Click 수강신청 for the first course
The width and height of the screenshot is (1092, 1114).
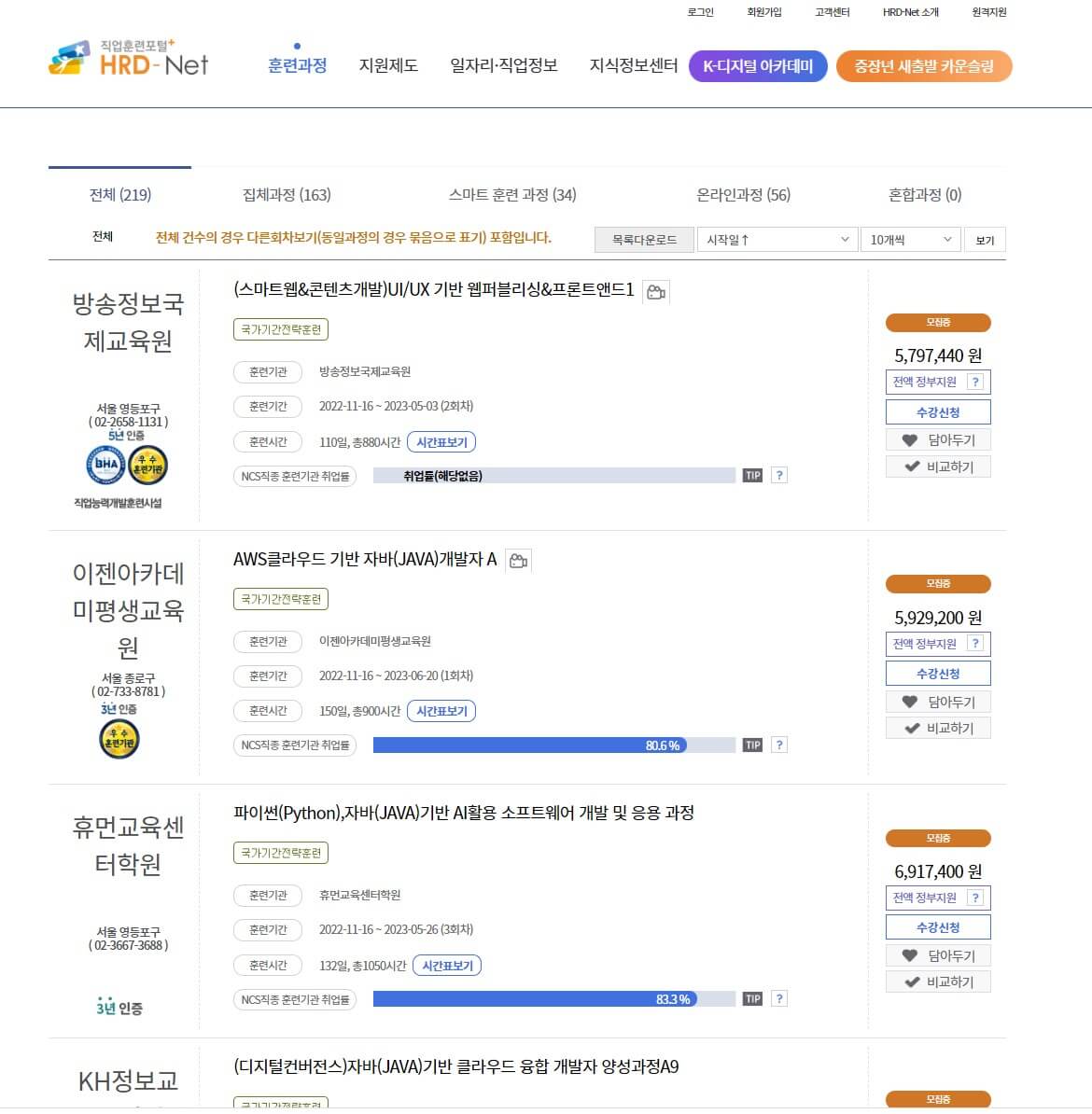pos(938,411)
